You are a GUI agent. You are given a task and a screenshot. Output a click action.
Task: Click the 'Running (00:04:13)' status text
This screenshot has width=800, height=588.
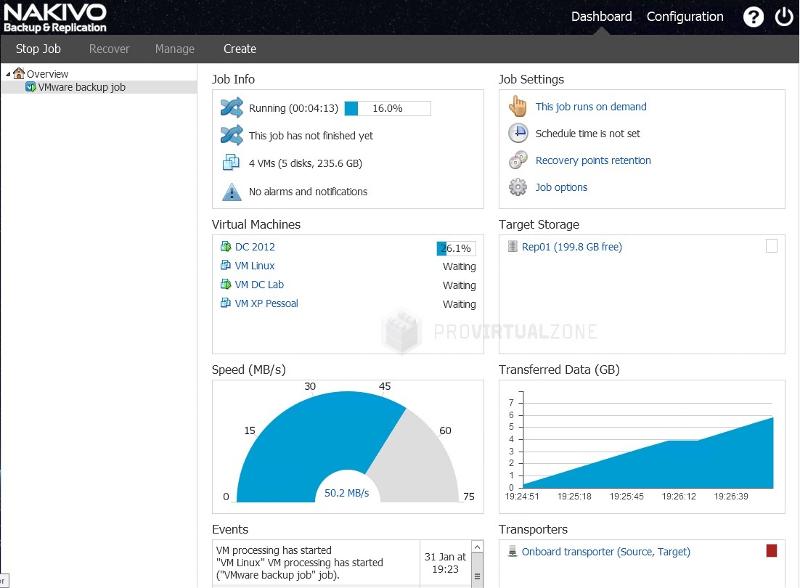[x=293, y=108]
